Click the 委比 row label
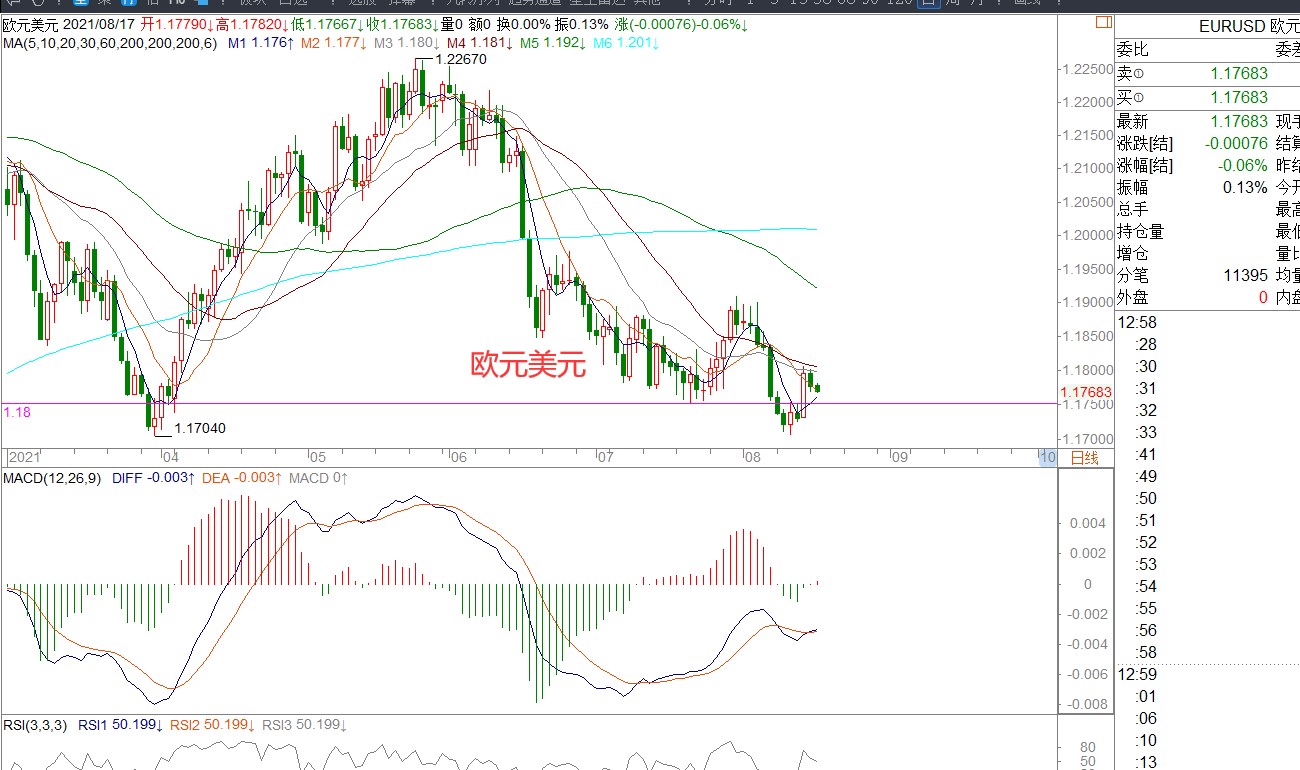Viewport: 1300px width, 770px height. [1133, 50]
